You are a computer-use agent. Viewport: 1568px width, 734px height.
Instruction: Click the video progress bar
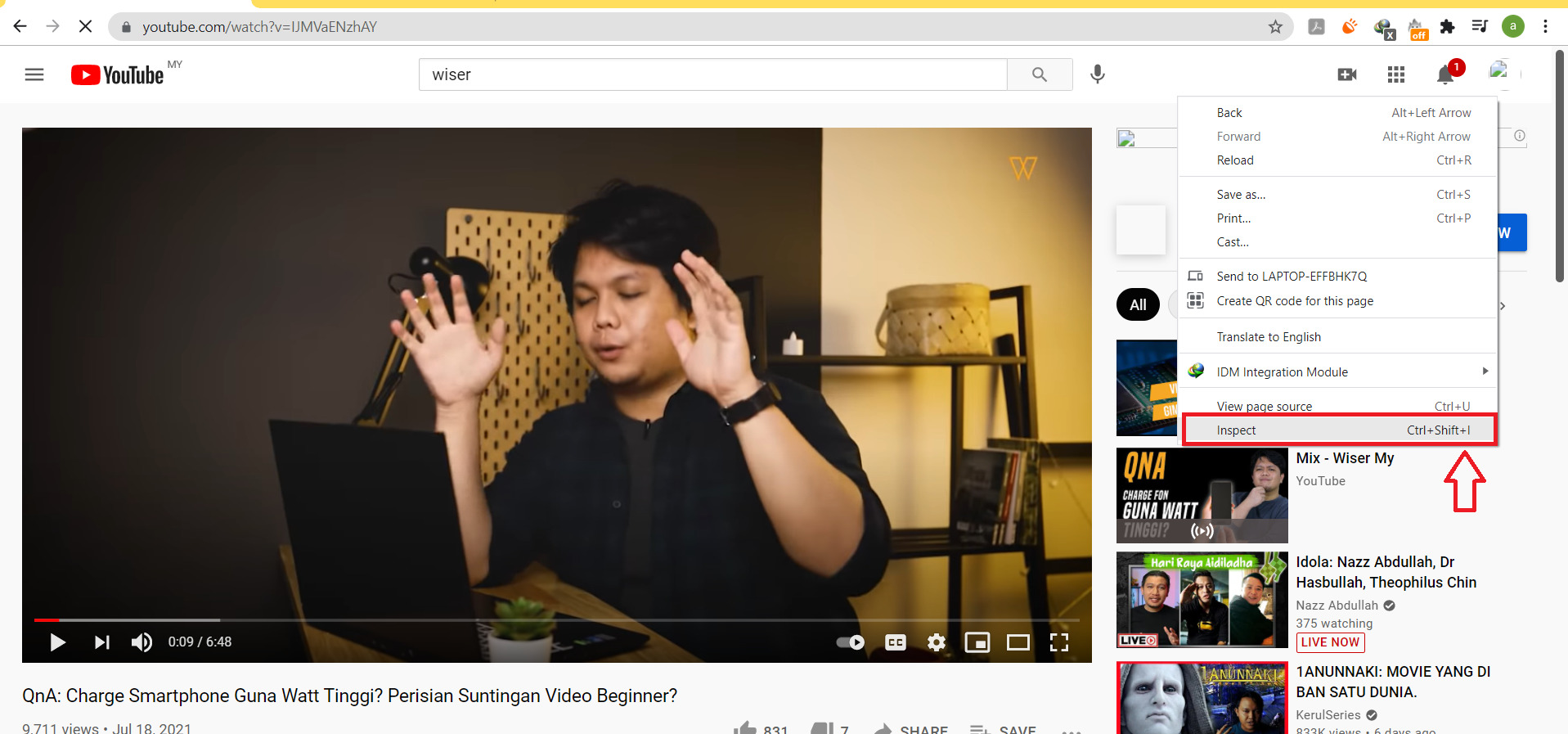[x=556, y=619]
